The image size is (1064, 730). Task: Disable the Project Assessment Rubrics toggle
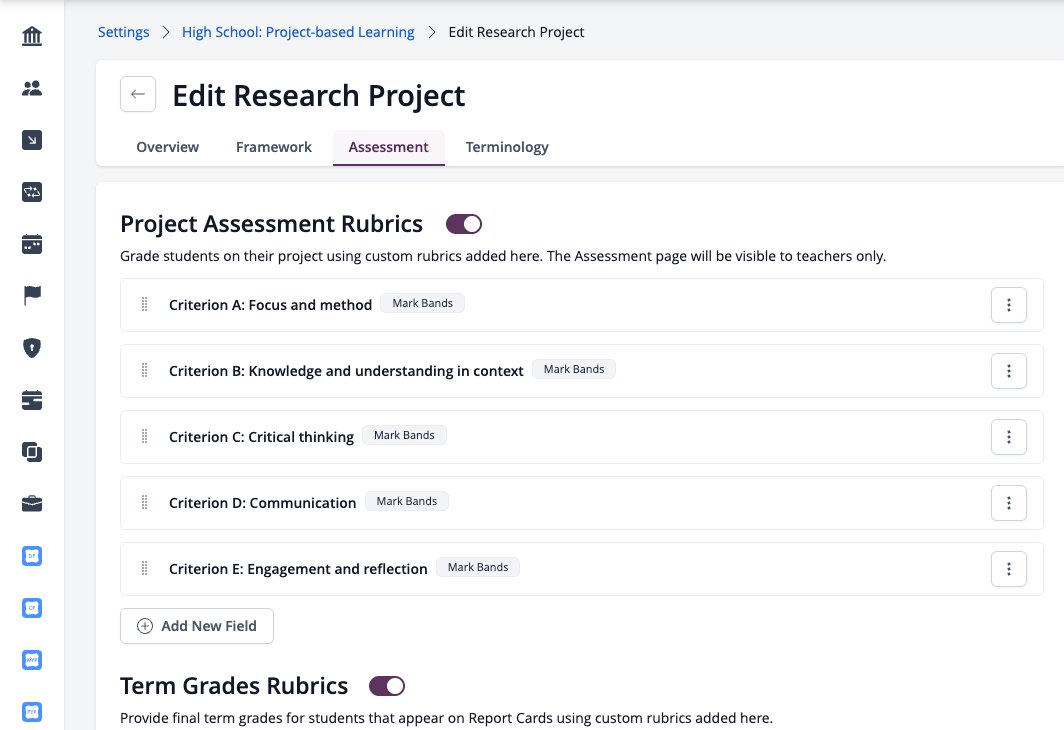point(463,224)
